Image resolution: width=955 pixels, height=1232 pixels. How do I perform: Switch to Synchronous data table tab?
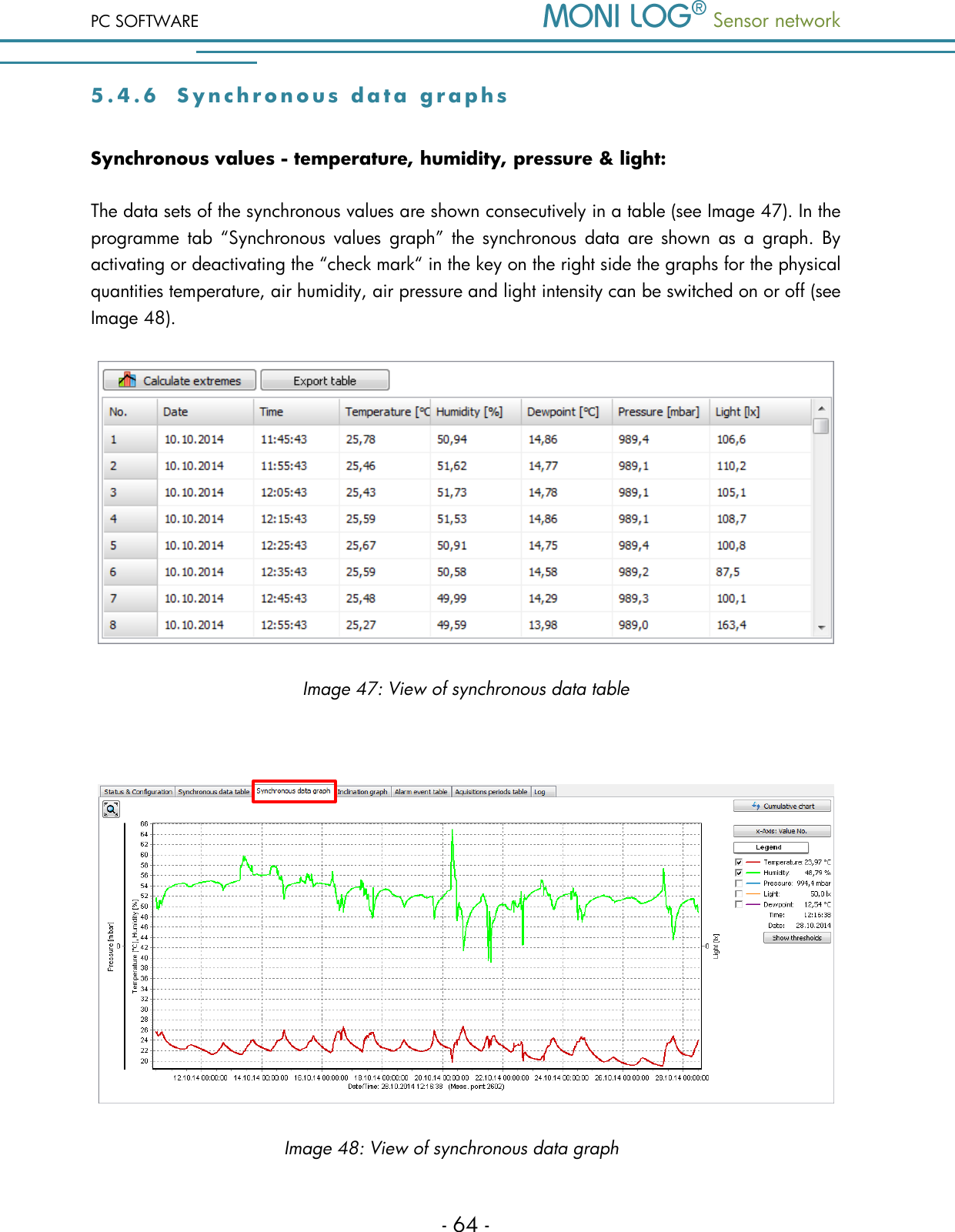(214, 792)
